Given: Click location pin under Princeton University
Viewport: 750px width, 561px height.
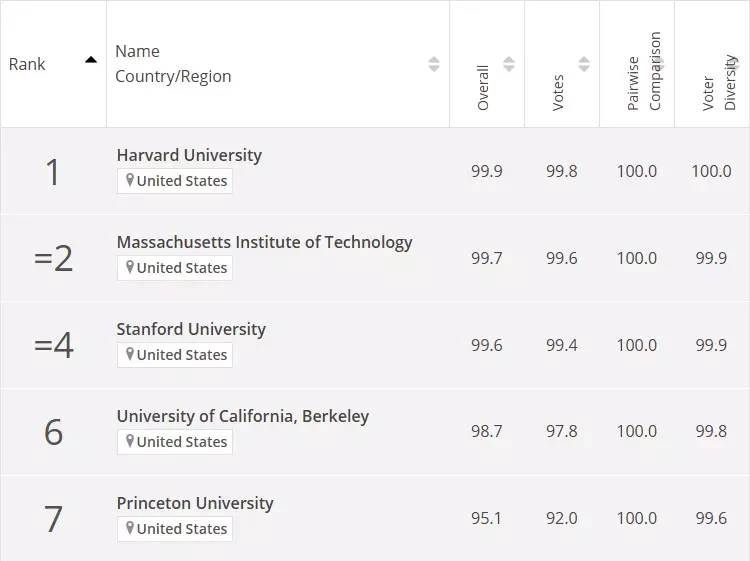Looking at the screenshot, I should tap(130, 528).
